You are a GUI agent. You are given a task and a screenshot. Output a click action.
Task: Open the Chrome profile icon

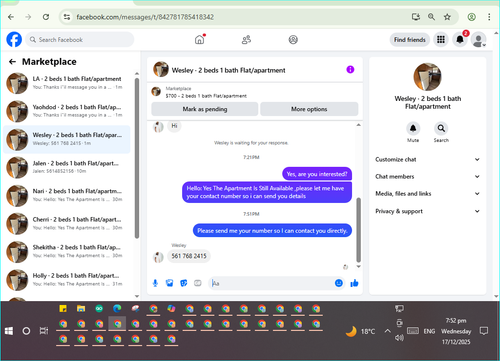pos(471,17)
